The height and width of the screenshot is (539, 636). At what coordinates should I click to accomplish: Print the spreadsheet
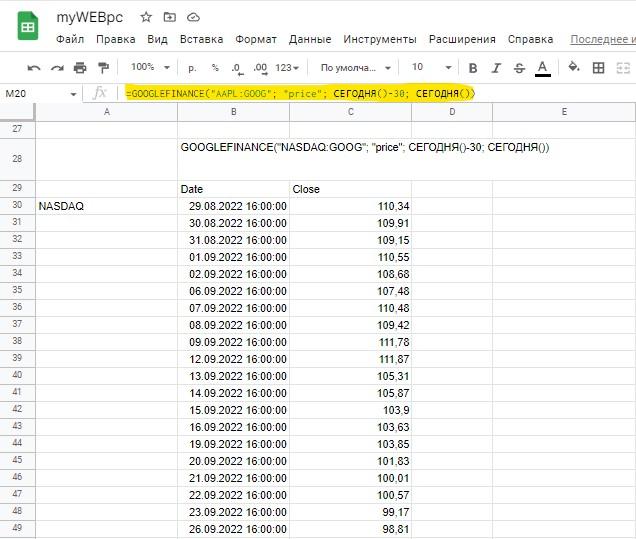tap(80, 68)
